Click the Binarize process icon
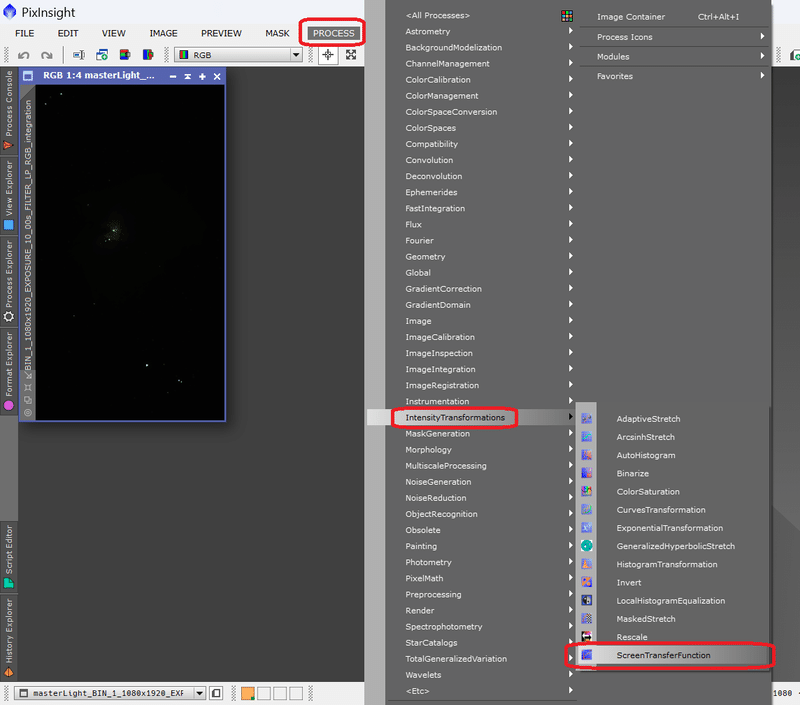The width and height of the screenshot is (800, 705). pyautogui.click(x=587, y=473)
